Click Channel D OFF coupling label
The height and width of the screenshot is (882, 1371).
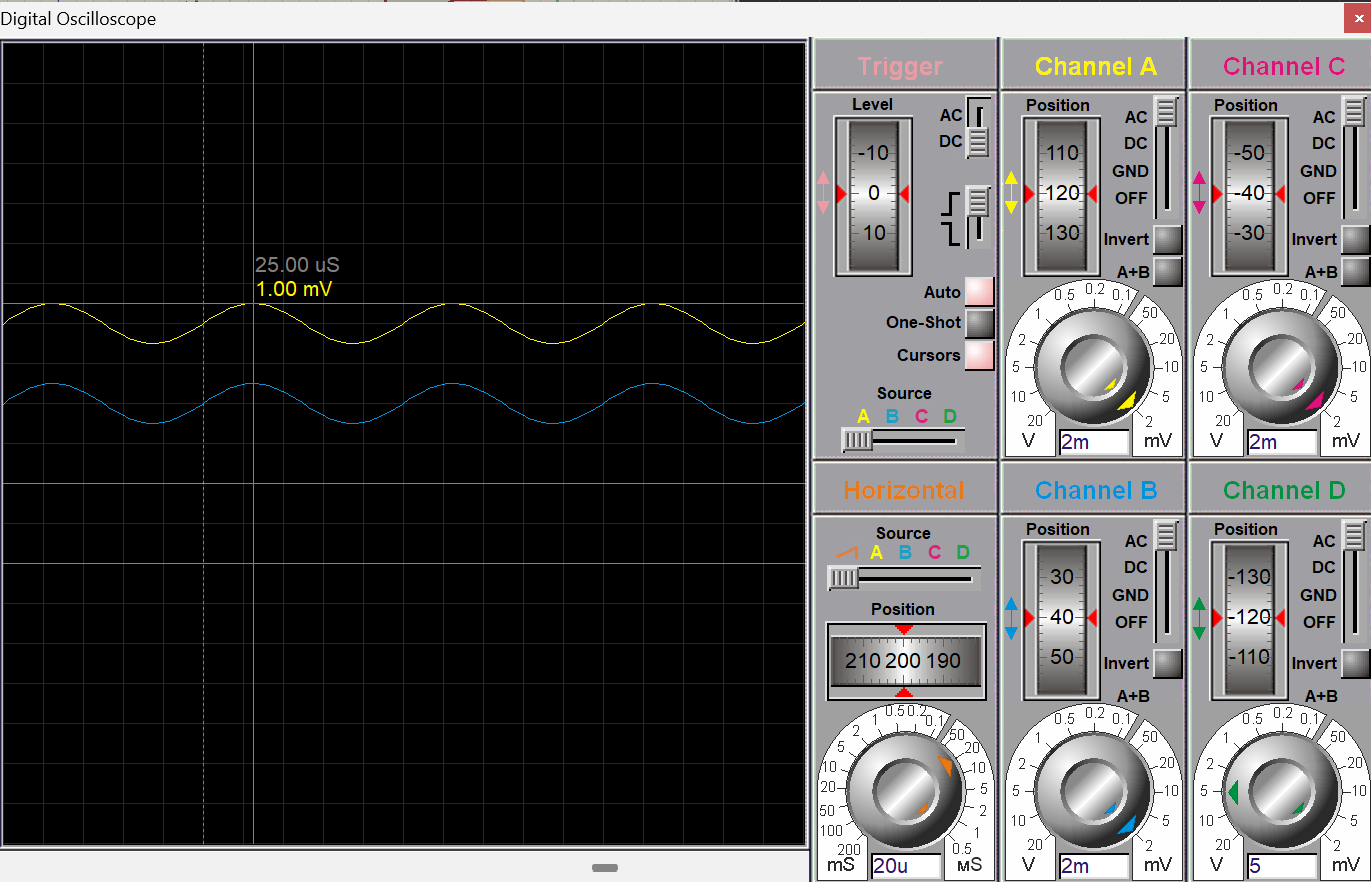click(x=1319, y=622)
